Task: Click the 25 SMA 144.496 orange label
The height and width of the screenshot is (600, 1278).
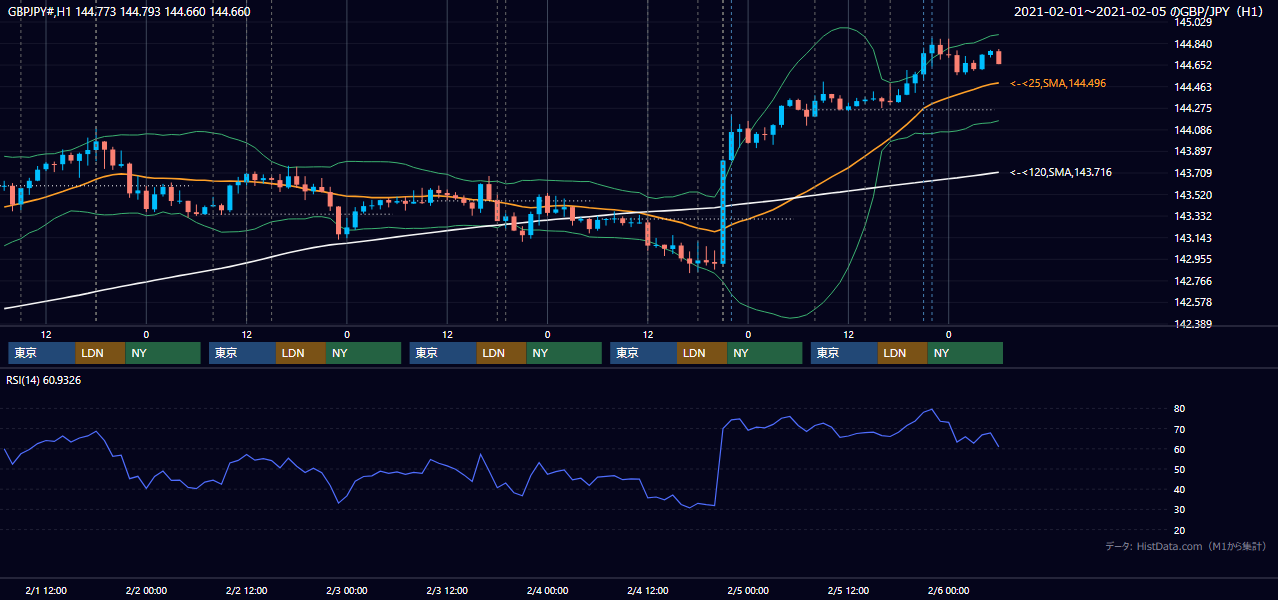Action: point(1058,83)
